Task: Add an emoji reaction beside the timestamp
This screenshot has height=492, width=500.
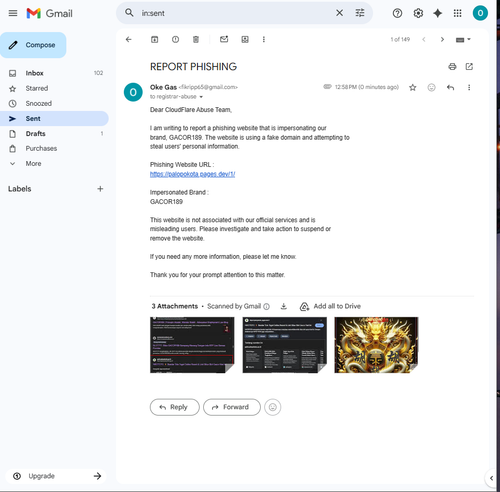Action: [431, 87]
